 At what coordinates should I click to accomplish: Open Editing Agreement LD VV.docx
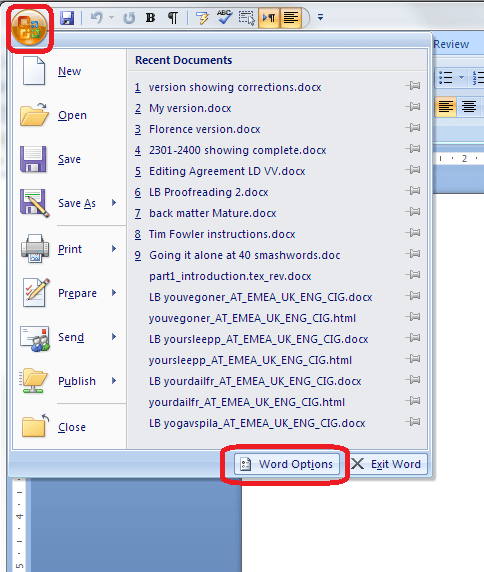(227, 171)
